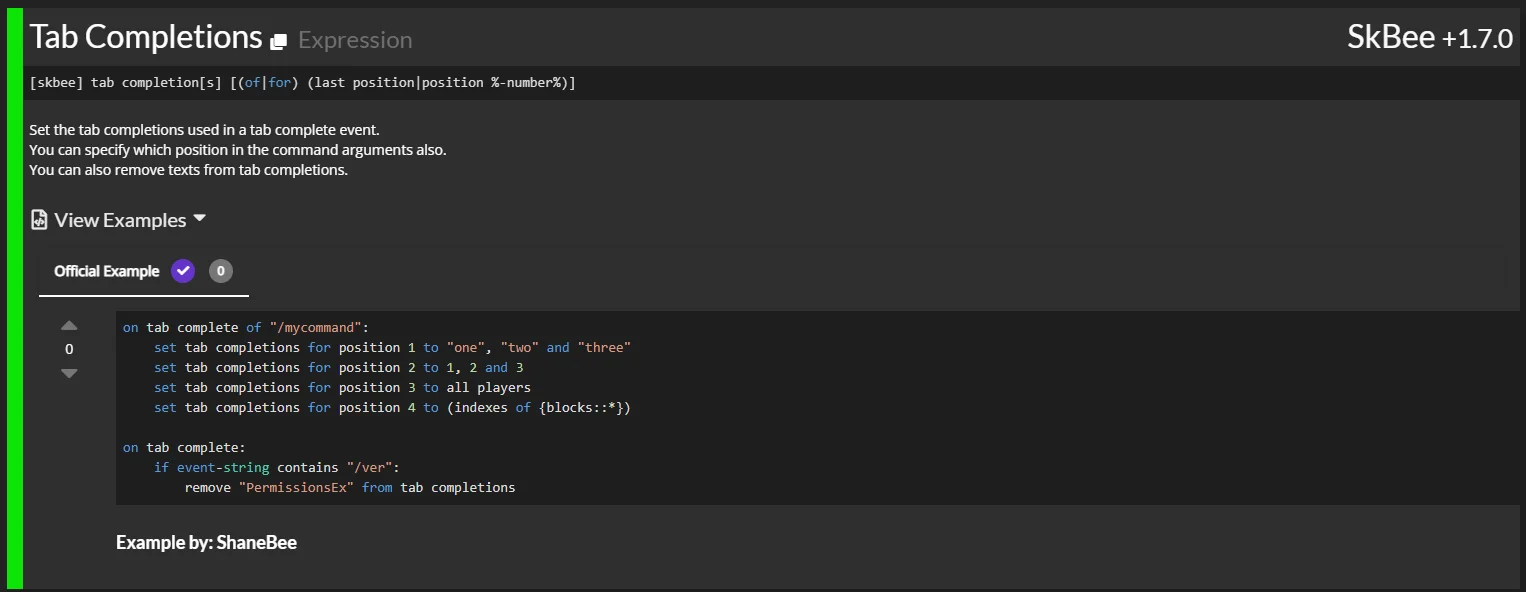Image resolution: width=1526 pixels, height=592 pixels.
Task: Copy the Tab Completions title link icon
Action: click(x=279, y=41)
